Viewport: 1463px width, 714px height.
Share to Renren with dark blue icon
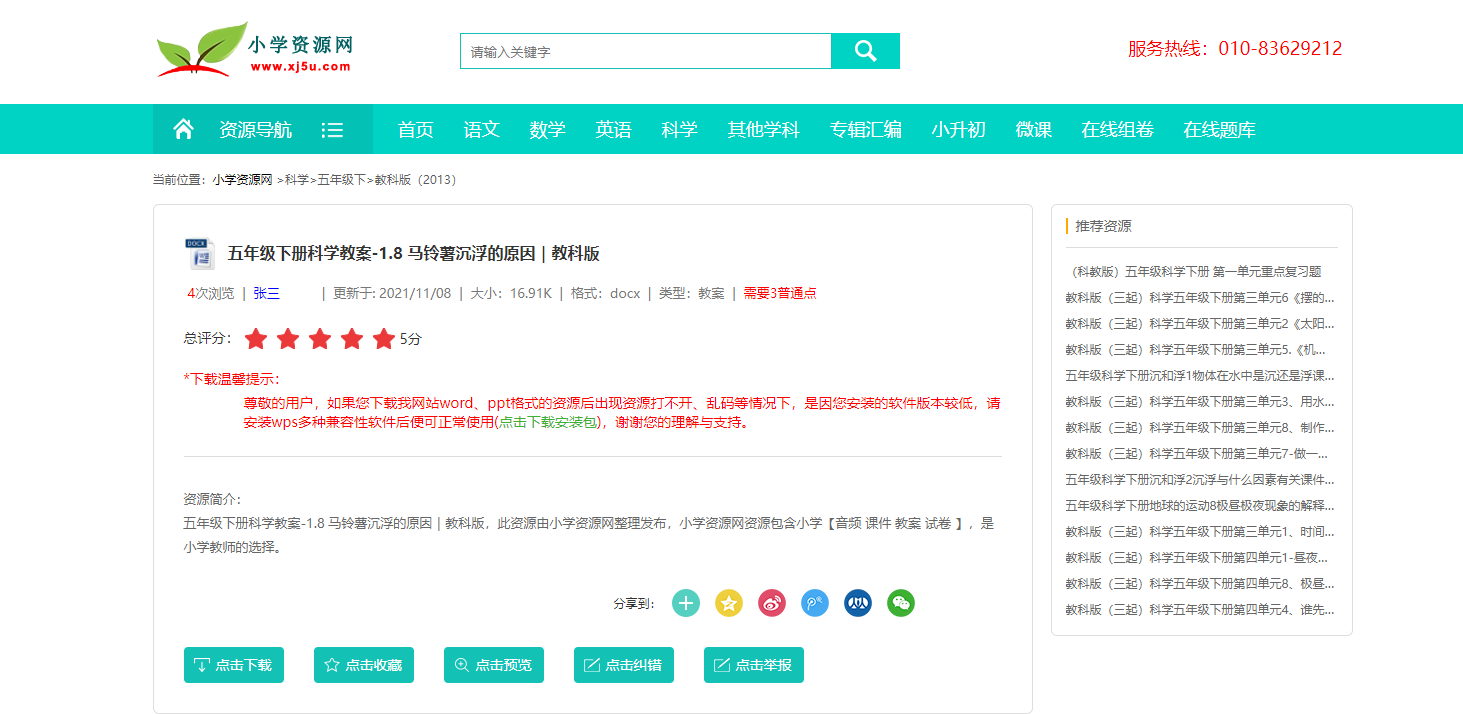tap(858, 603)
